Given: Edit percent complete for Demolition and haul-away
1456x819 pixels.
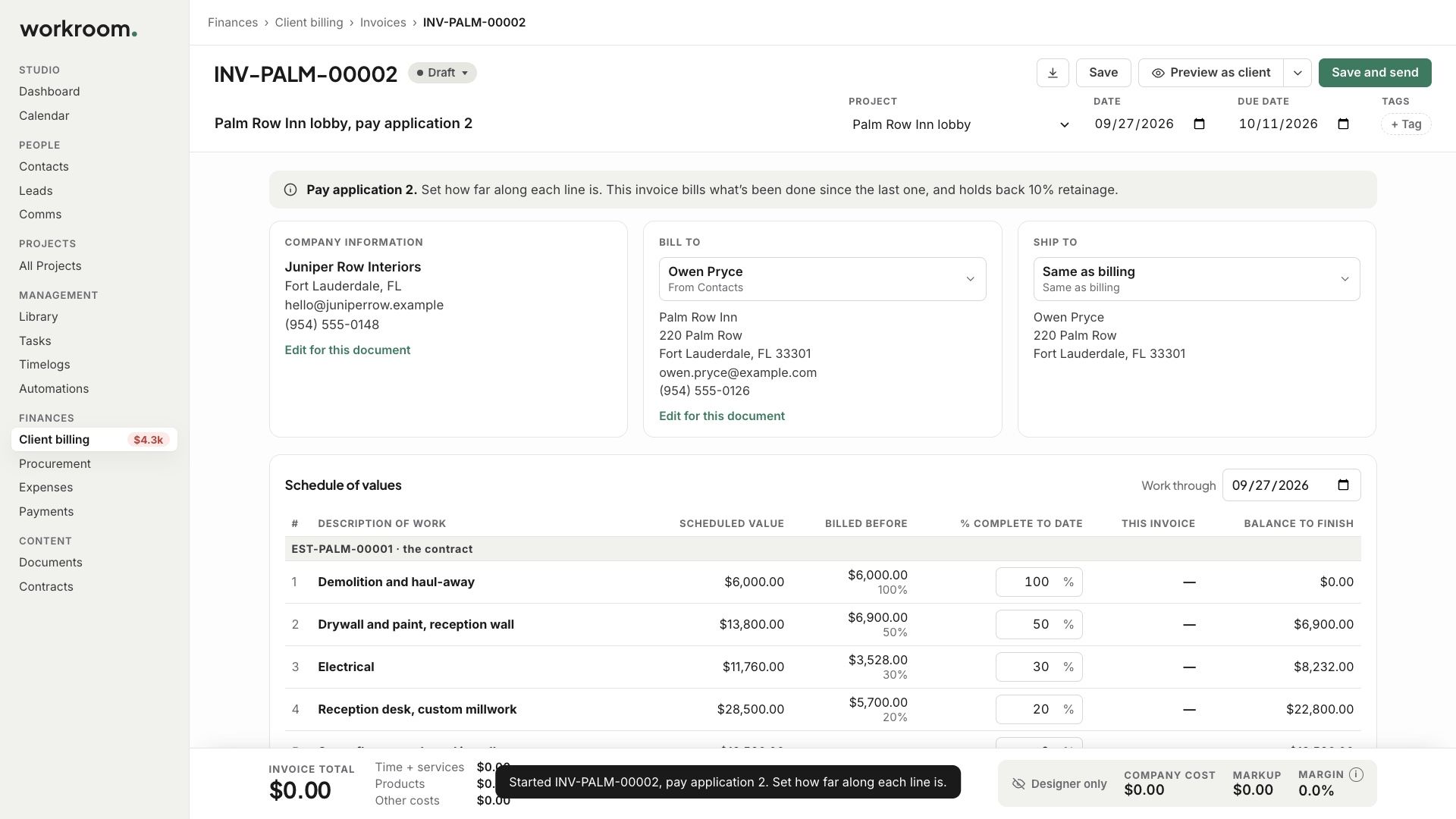Looking at the screenshot, I should (1039, 582).
